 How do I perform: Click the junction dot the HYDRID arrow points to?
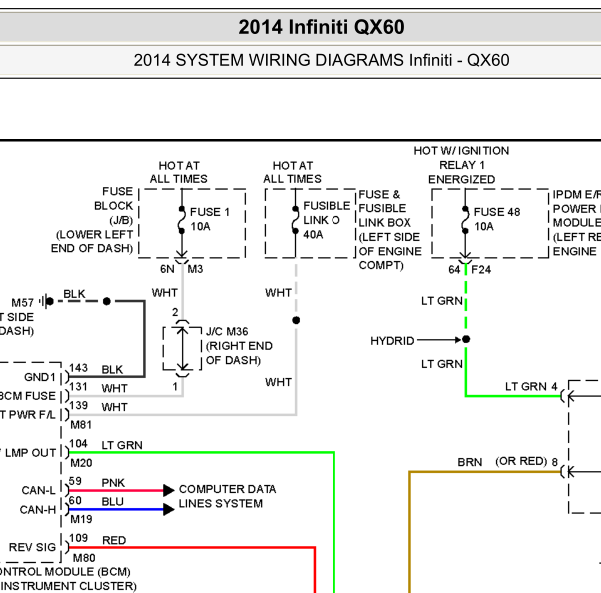[x=466, y=339]
